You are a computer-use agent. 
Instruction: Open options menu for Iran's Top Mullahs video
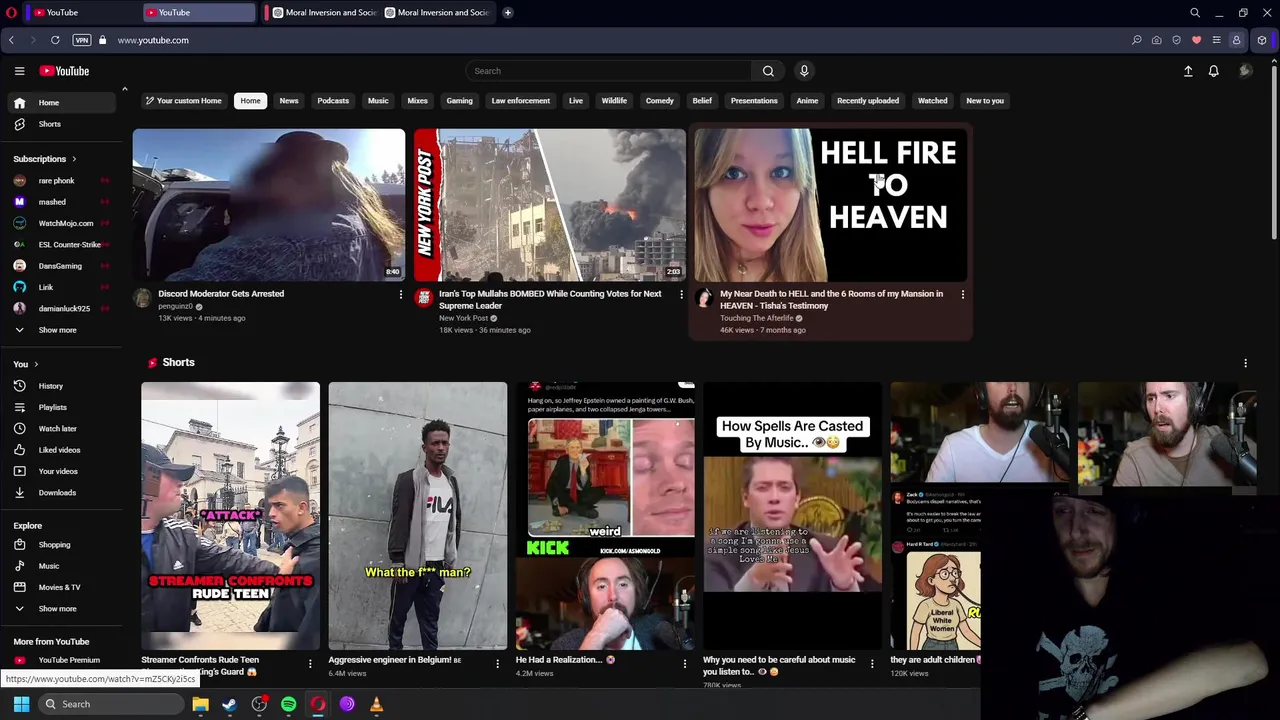point(682,294)
